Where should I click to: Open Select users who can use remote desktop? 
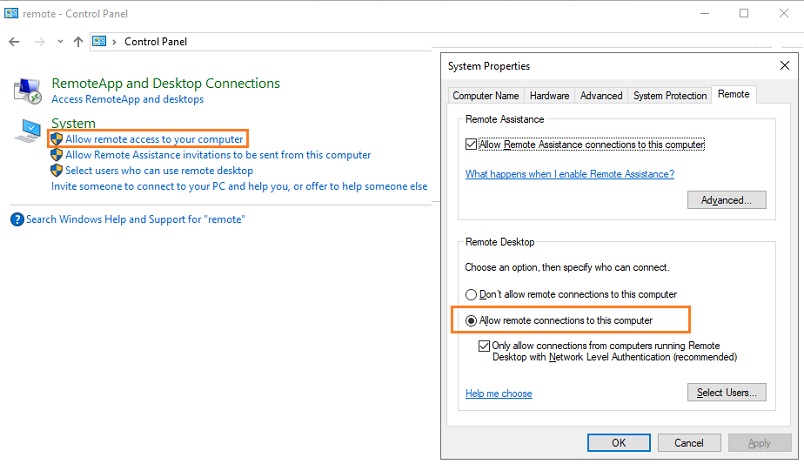[158, 170]
